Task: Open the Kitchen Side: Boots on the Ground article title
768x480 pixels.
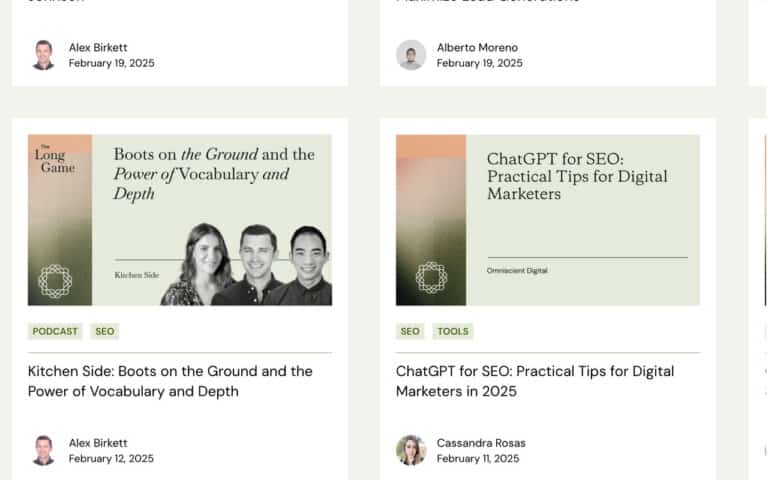Action: tap(170, 381)
